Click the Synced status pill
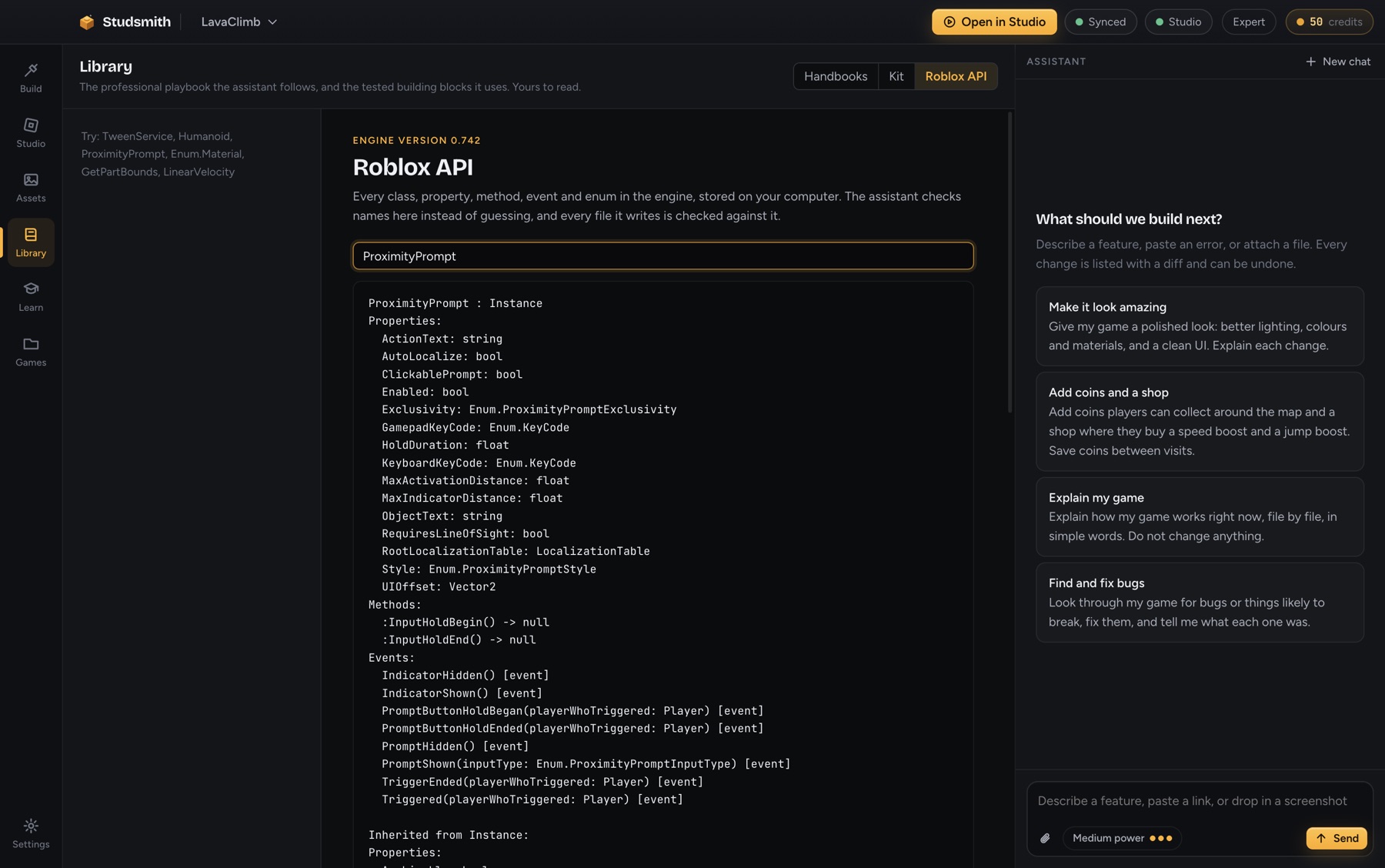This screenshot has width=1385, height=868. [x=1100, y=22]
